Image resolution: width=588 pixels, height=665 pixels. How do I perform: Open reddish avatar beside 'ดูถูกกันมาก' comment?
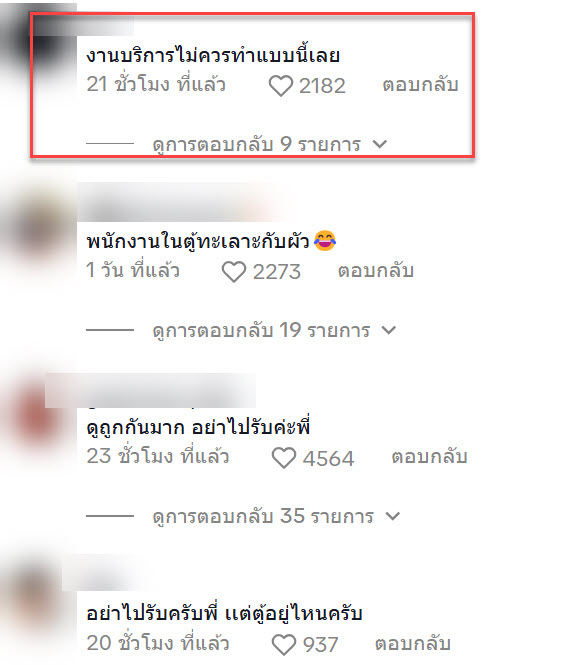click(38, 418)
